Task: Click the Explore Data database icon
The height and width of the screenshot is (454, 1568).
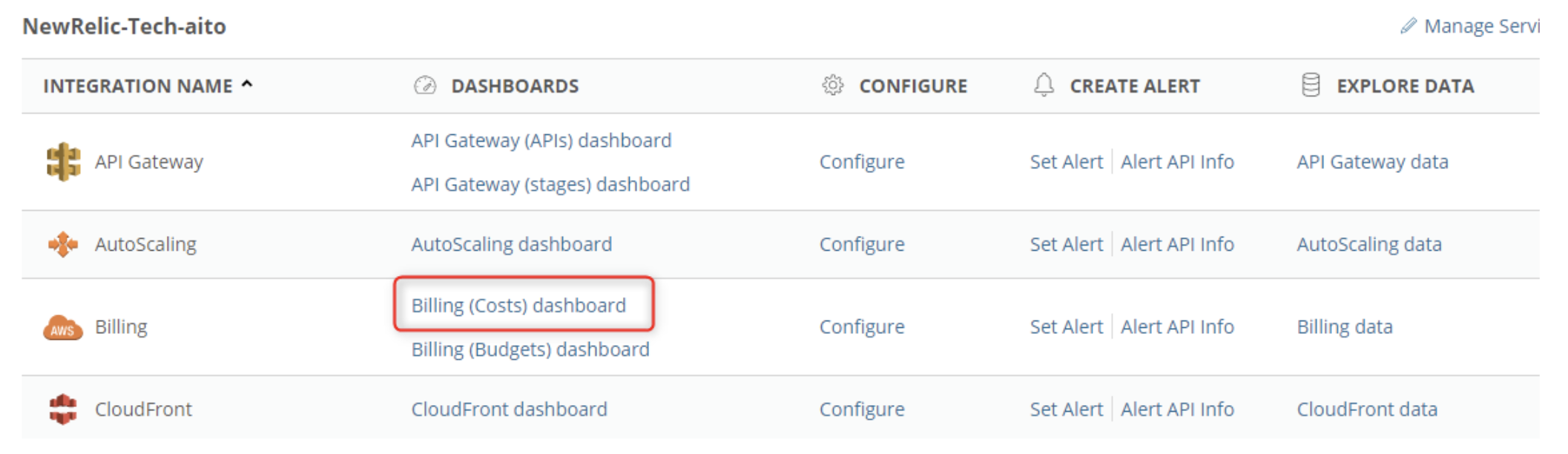Action: (x=1311, y=85)
